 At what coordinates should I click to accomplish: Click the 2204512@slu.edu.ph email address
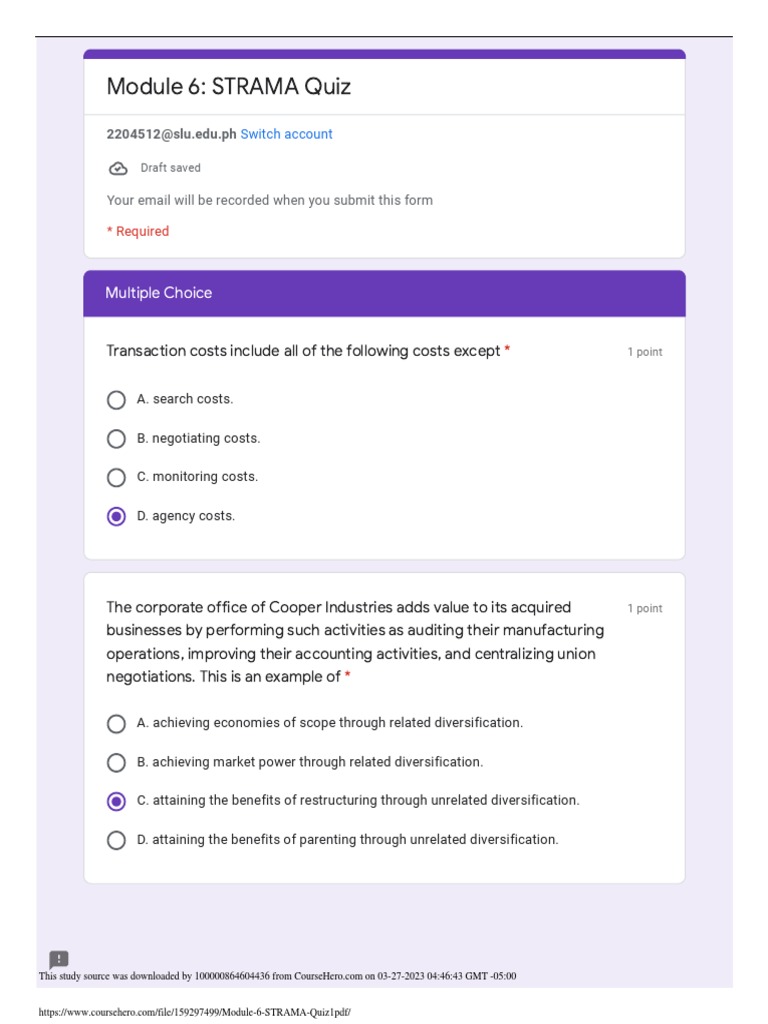pos(171,134)
